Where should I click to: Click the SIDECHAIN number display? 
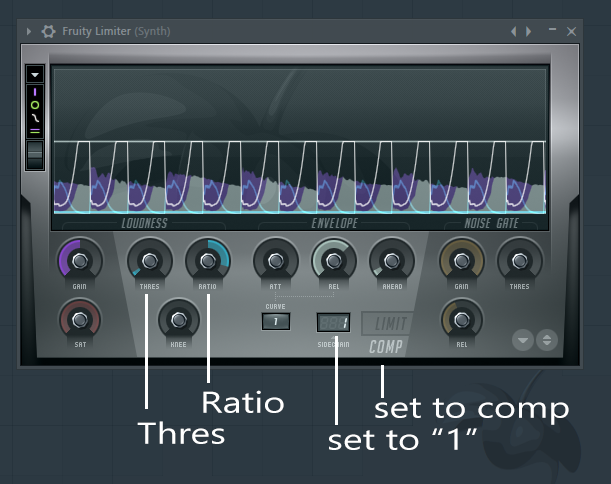click(x=333, y=323)
